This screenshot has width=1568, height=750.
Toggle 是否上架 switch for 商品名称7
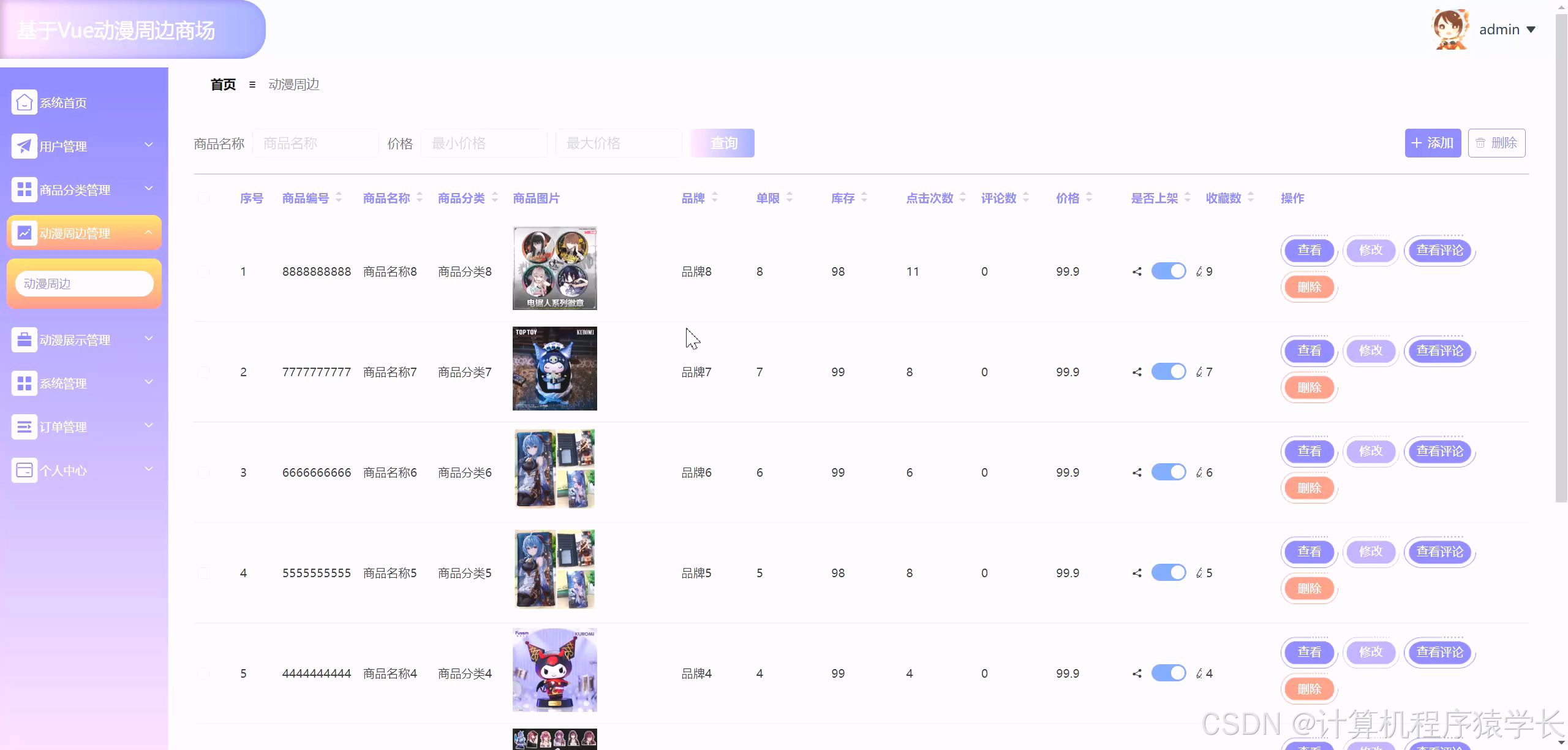pos(1169,371)
